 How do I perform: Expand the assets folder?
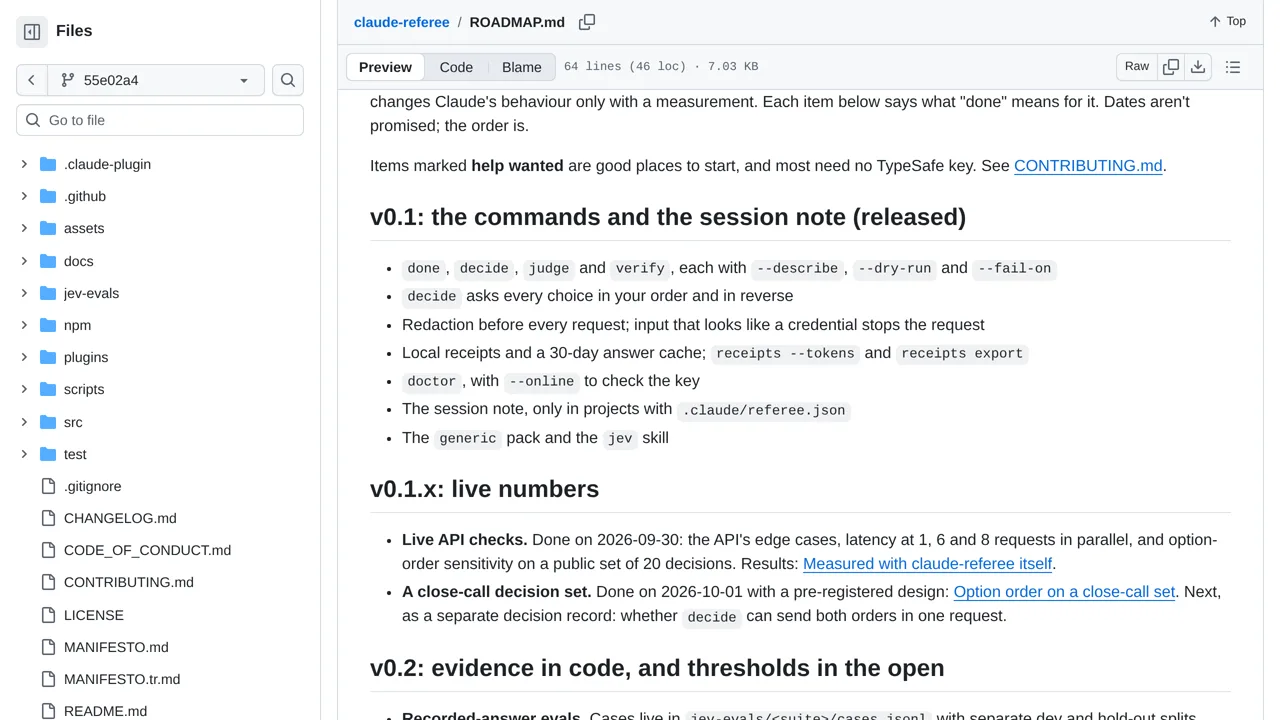pyautogui.click(x=24, y=228)
